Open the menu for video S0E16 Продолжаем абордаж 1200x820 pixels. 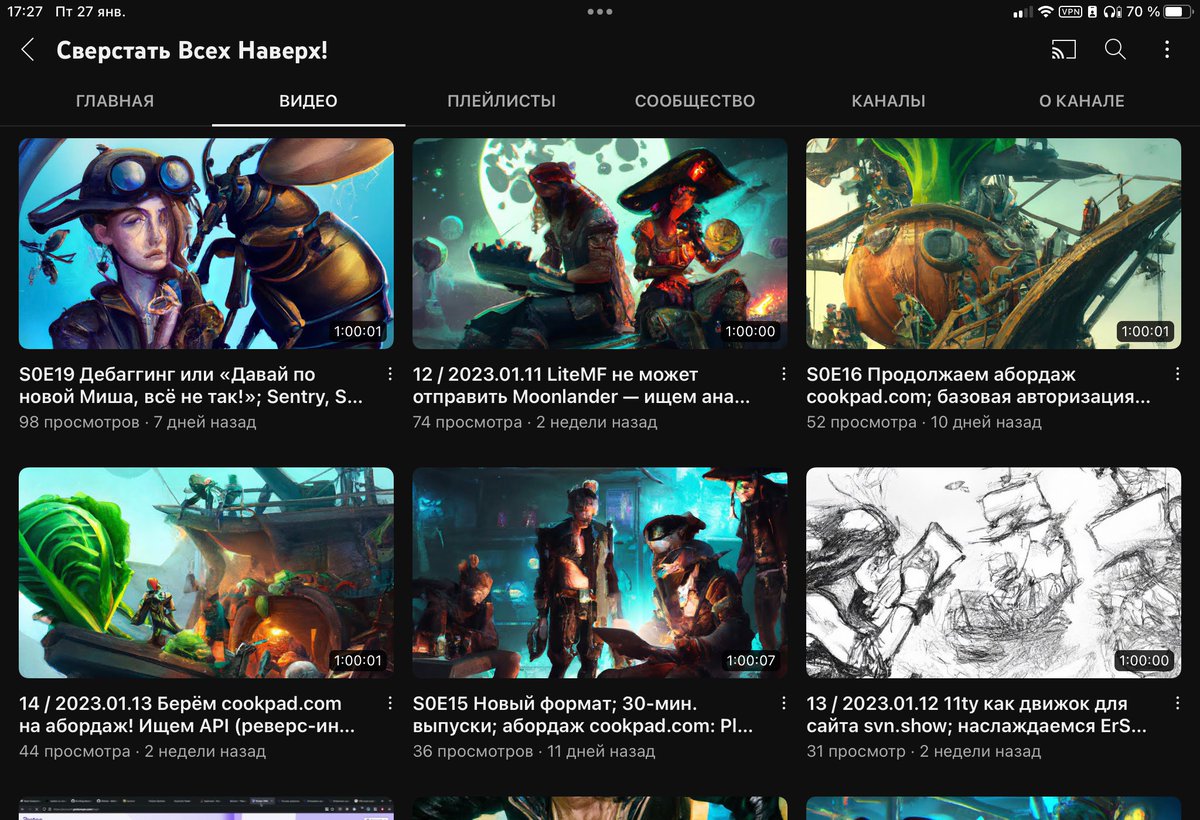point(1177,374)
